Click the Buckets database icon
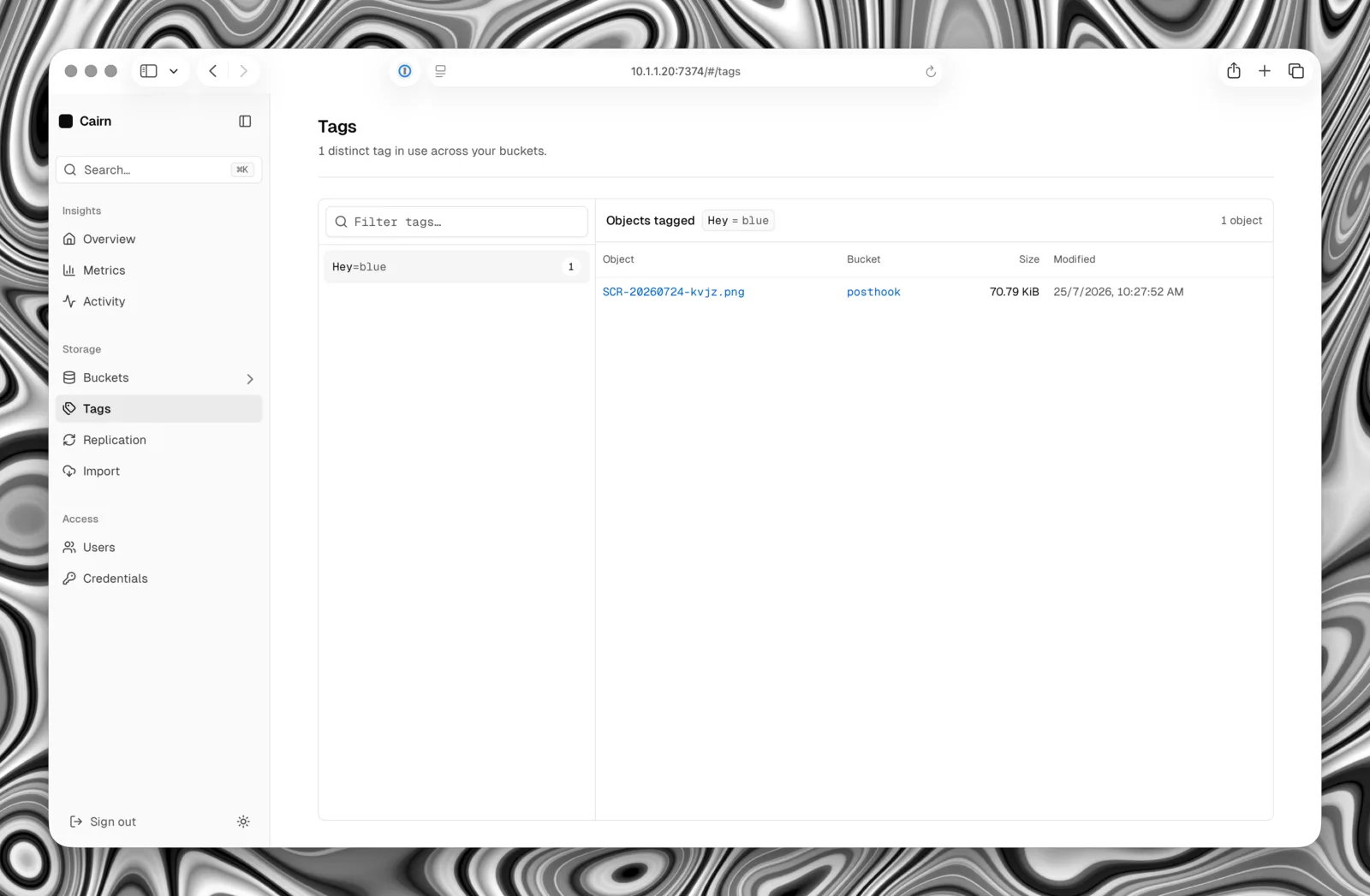The width and height of the screenshot is (1370, 896). pos(69,377)
